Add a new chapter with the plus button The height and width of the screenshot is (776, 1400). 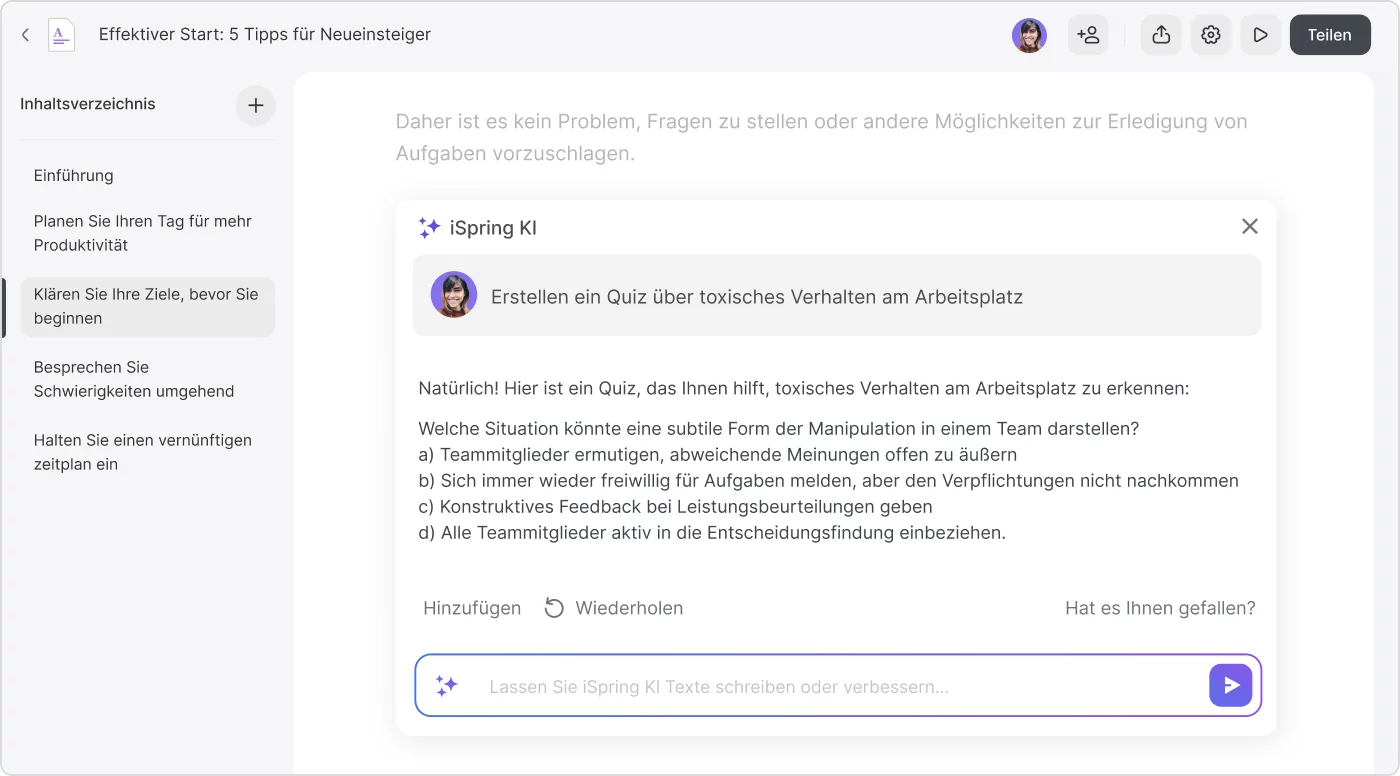tap(256, 105)
